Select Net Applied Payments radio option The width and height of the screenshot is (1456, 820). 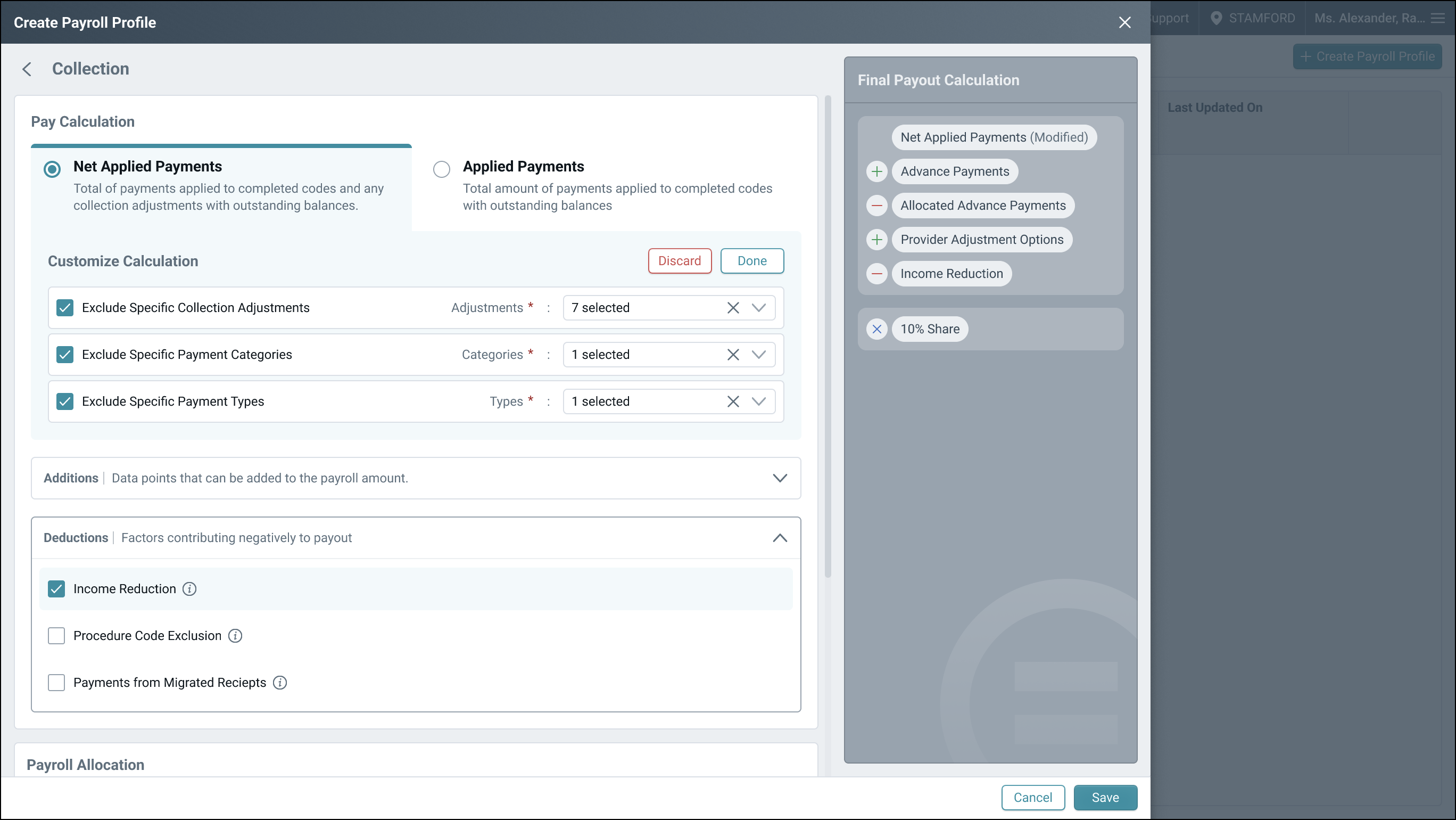tap(53, 169)
